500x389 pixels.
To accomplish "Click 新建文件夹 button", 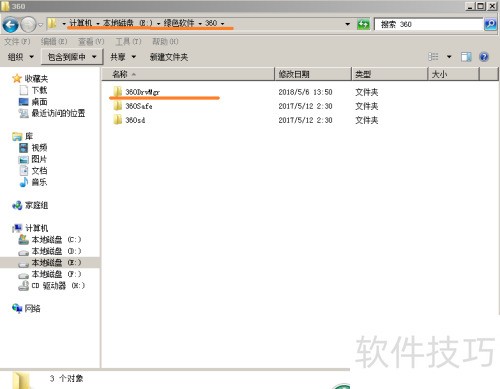I will point(169,57).
